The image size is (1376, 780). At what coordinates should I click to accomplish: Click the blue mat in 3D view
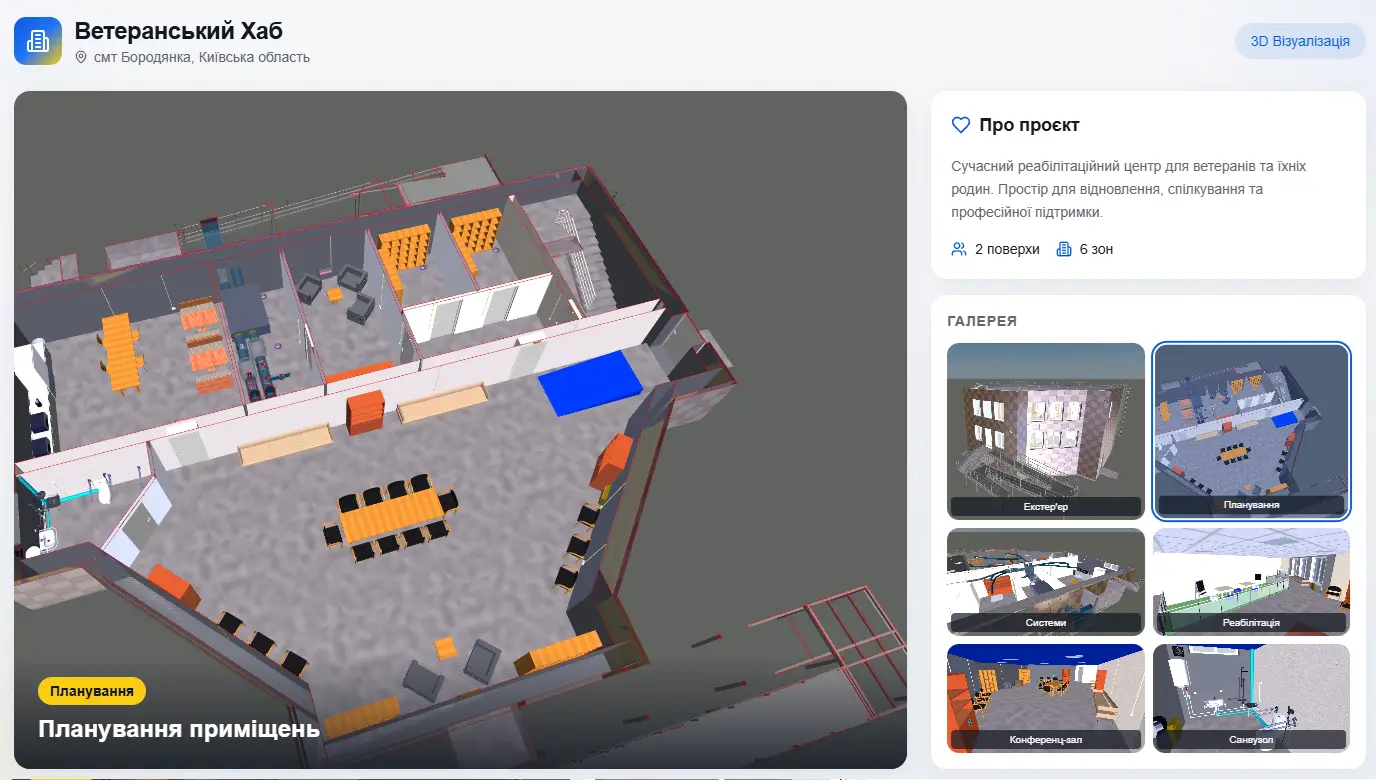(590, 382)
